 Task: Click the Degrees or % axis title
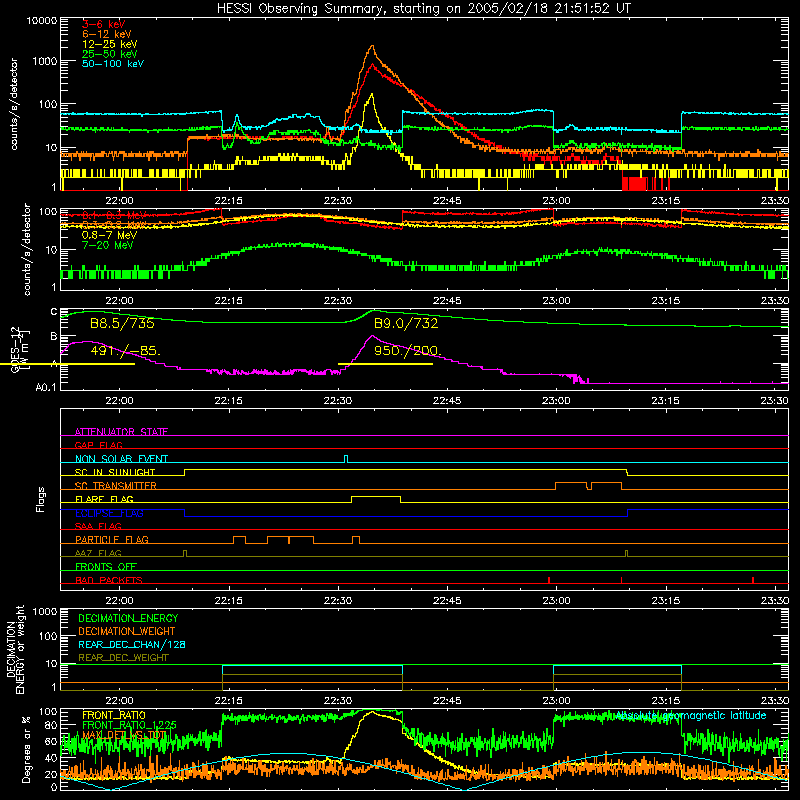(26, 749)
